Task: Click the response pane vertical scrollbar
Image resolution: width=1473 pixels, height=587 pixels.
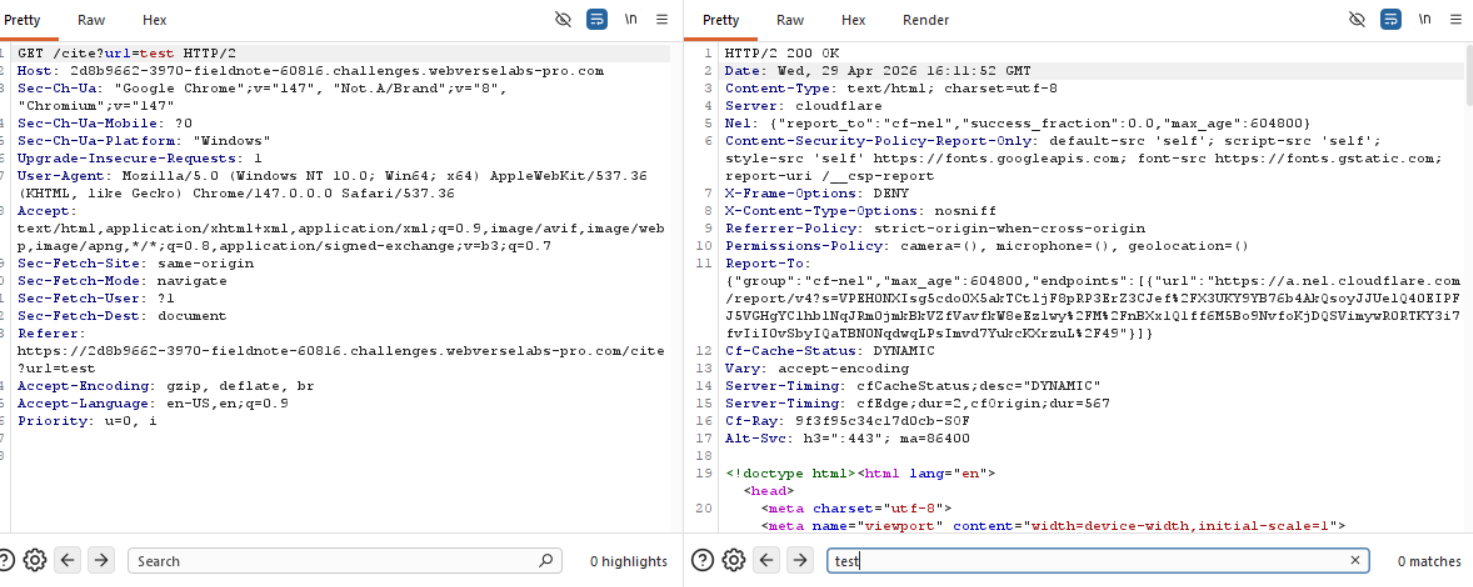Action: coord(1468,75)
